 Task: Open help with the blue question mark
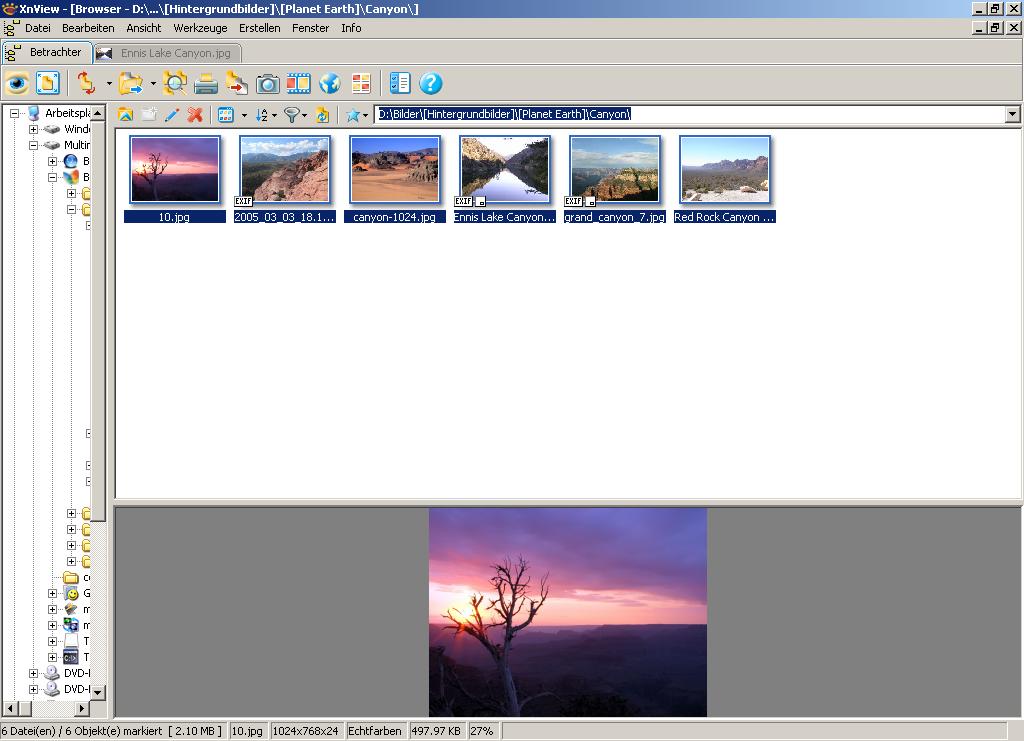(x=430, y=83)
